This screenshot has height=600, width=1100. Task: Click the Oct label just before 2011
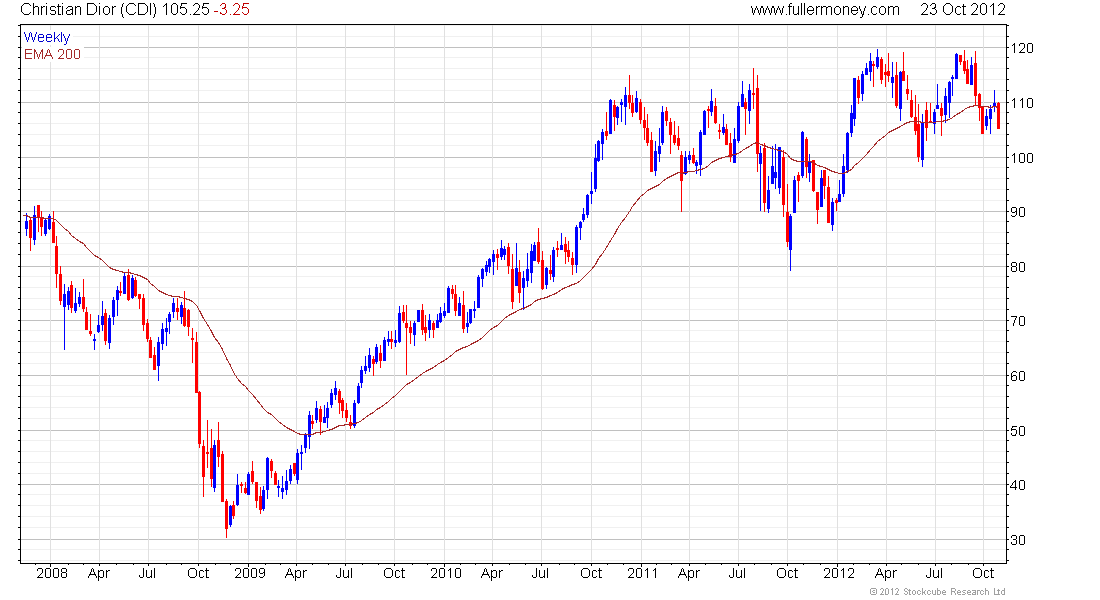[591, 573]
